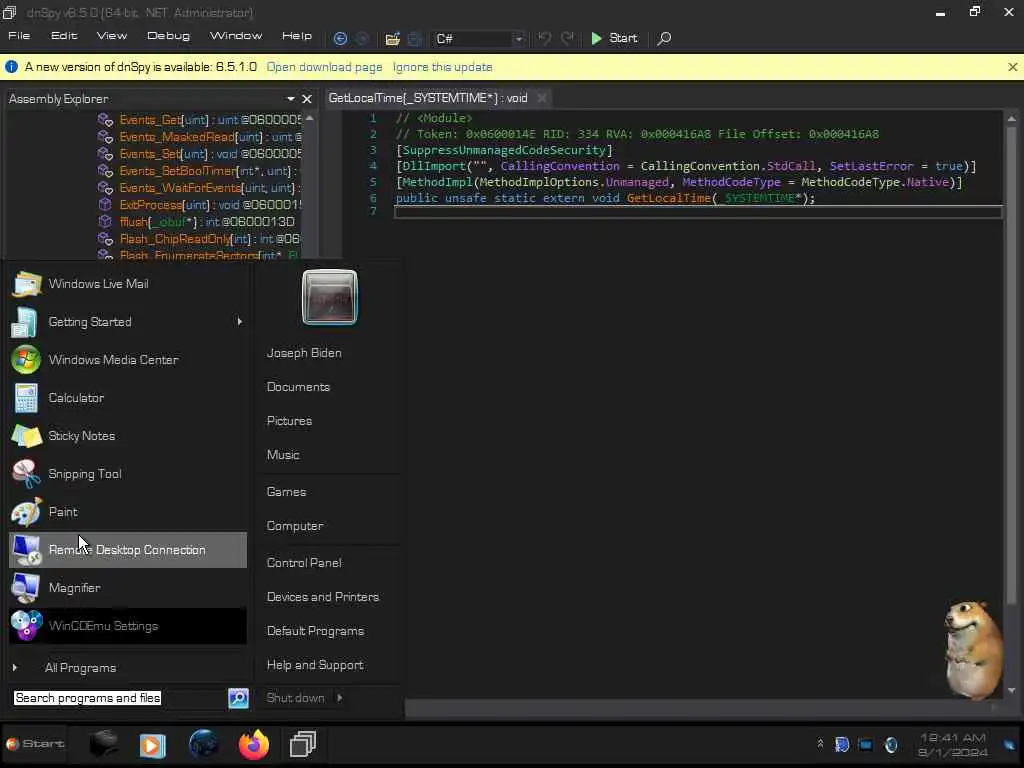Screen dimensions: 1024x768
Task: Dismiss the yellow update notification bar
Action: click(x=1012, y=67)
